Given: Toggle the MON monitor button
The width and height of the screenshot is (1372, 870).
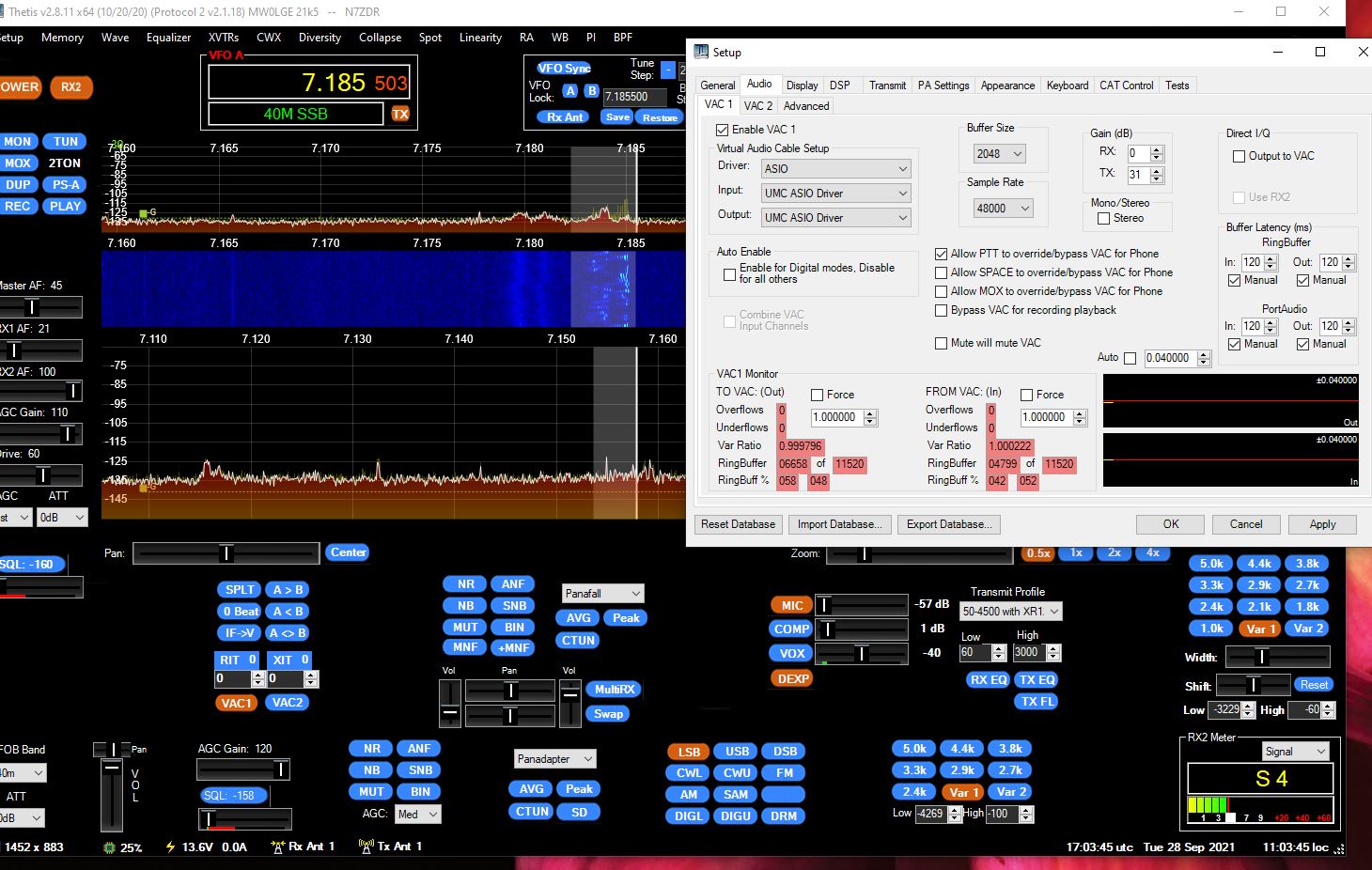Looking at the screenshot, I should [x=17, y=141].
